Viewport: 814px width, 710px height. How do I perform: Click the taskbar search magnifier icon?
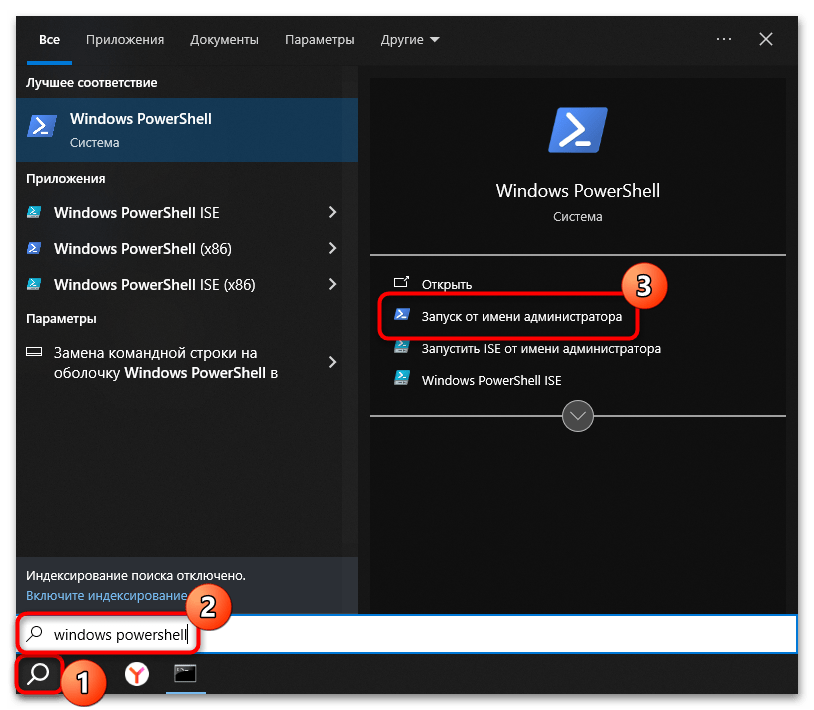click(x=38, y=674)
